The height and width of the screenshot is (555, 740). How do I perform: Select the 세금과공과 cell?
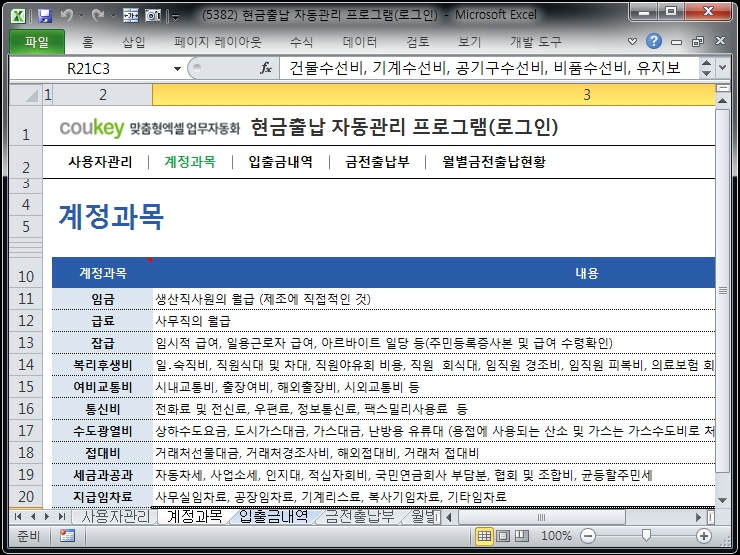tap(102, 475)
